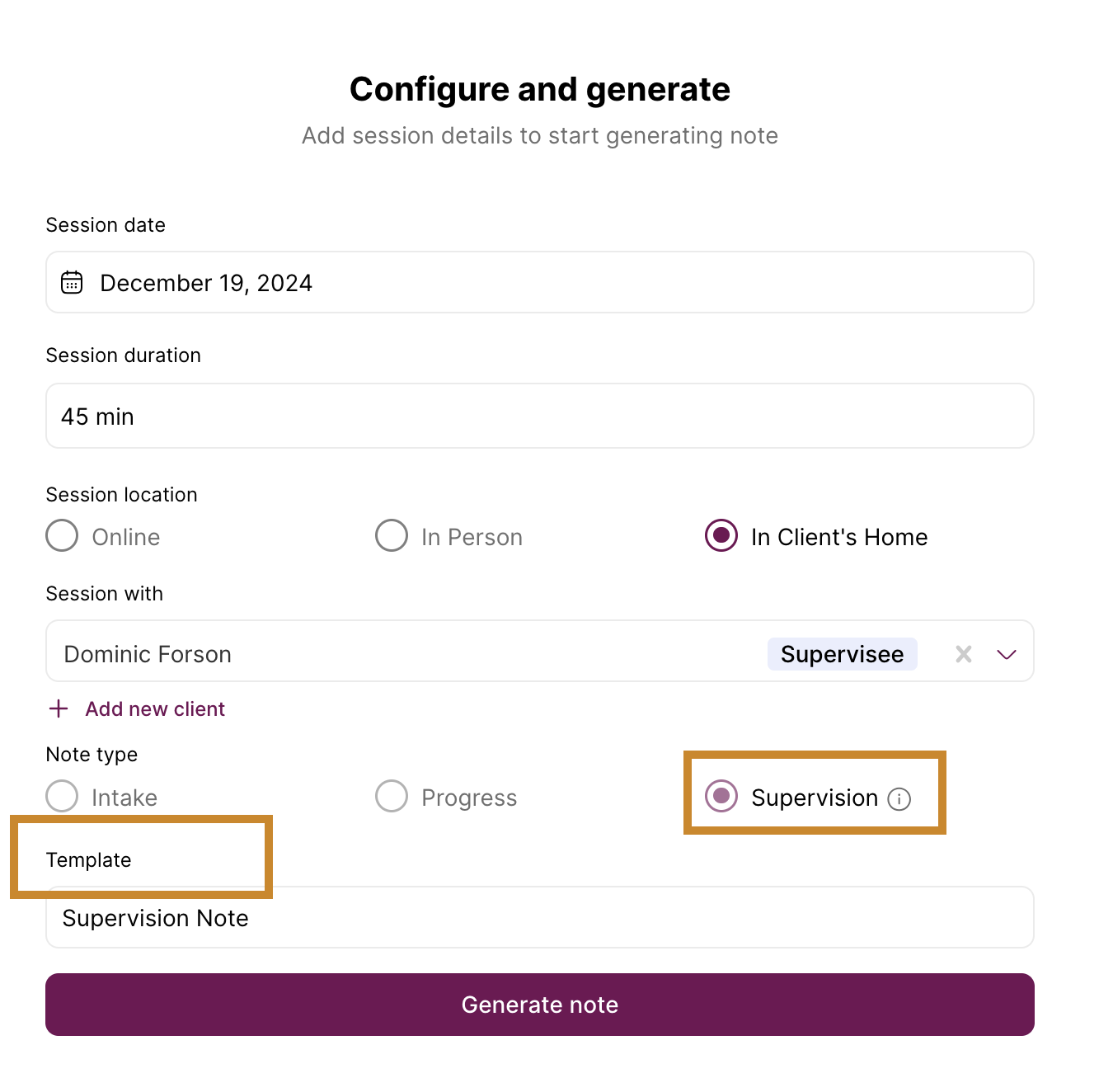
Task: Click the Dominic Forson name text
Action: pyautogui.click(x=148, y=654)
